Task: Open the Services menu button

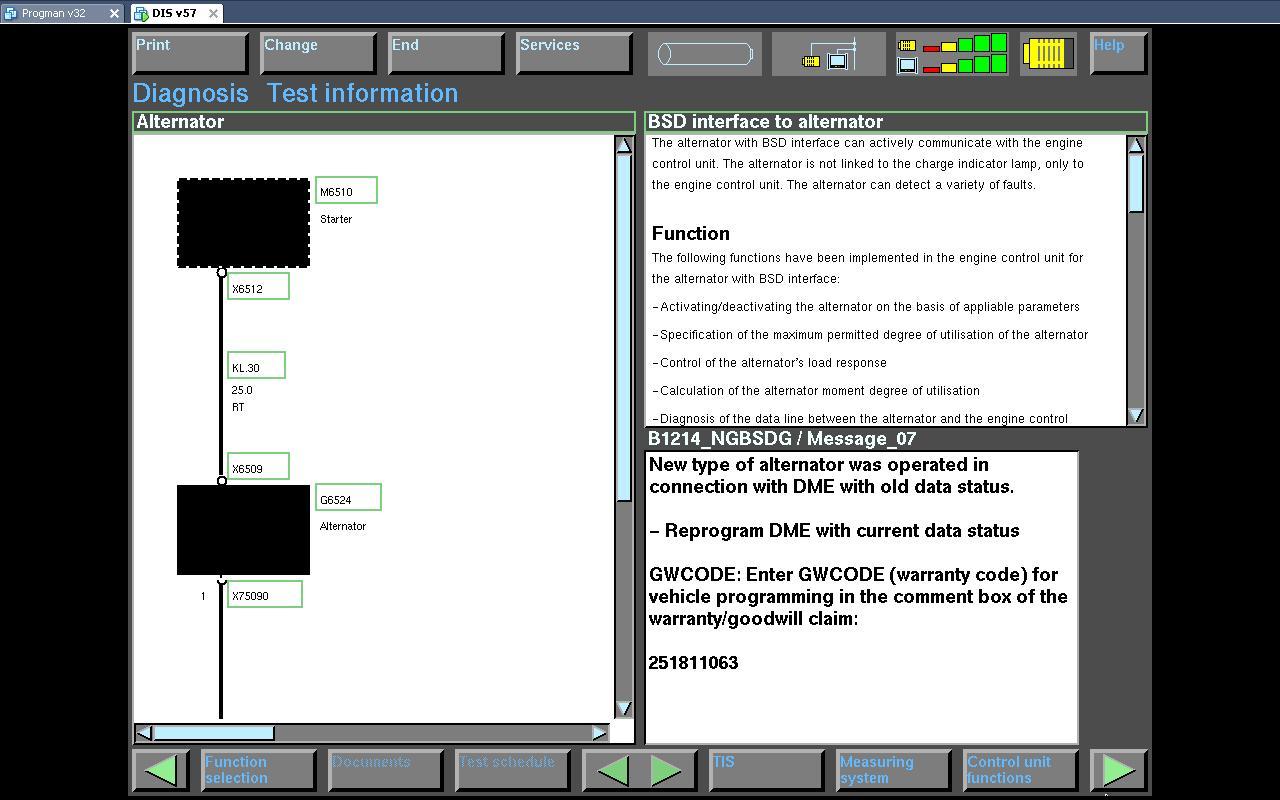Action: 574,53
